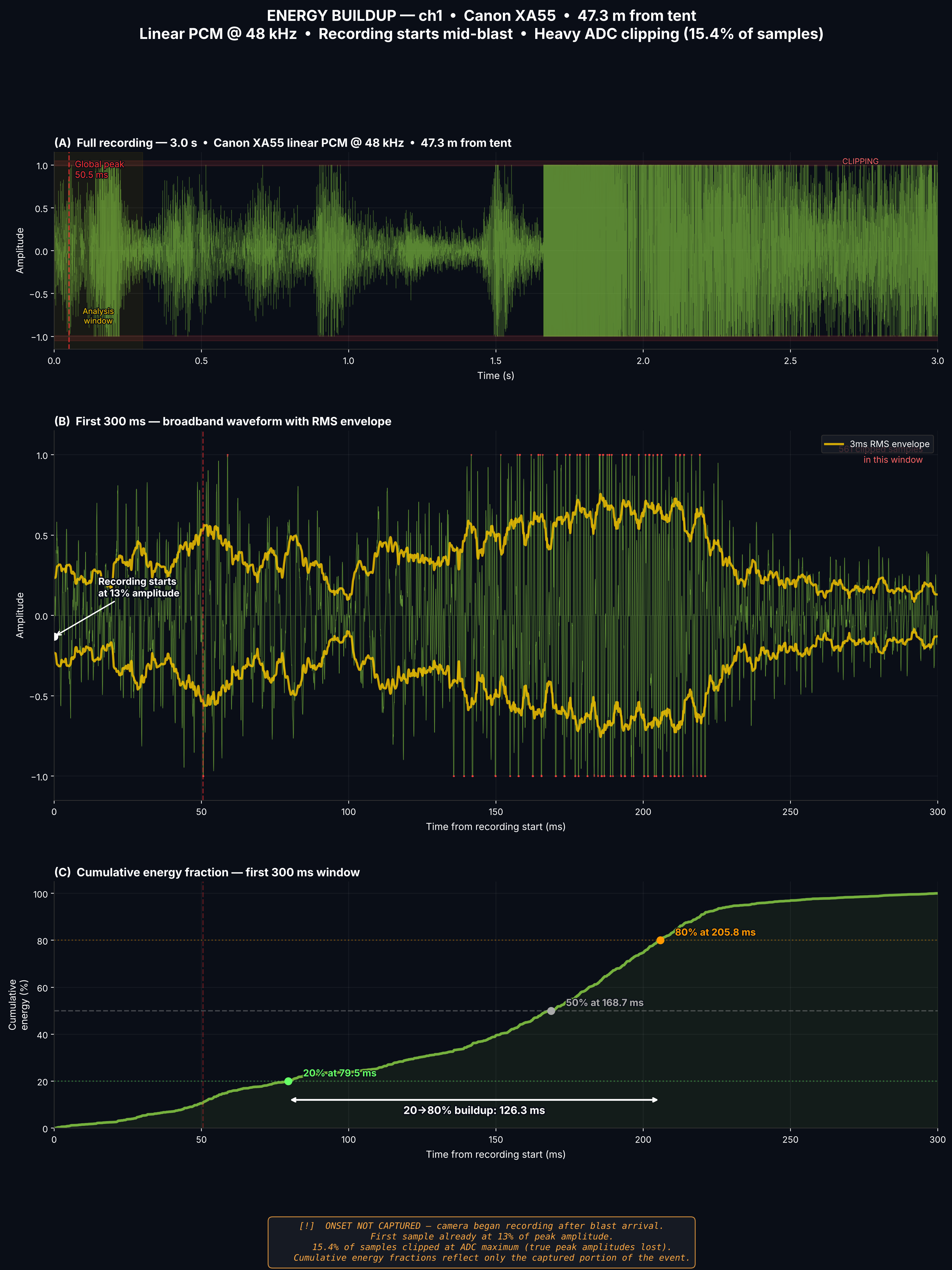Click the 'Analysis window' label in panel A
This screenshot has width=952, height=1270.
click(98, 316)
